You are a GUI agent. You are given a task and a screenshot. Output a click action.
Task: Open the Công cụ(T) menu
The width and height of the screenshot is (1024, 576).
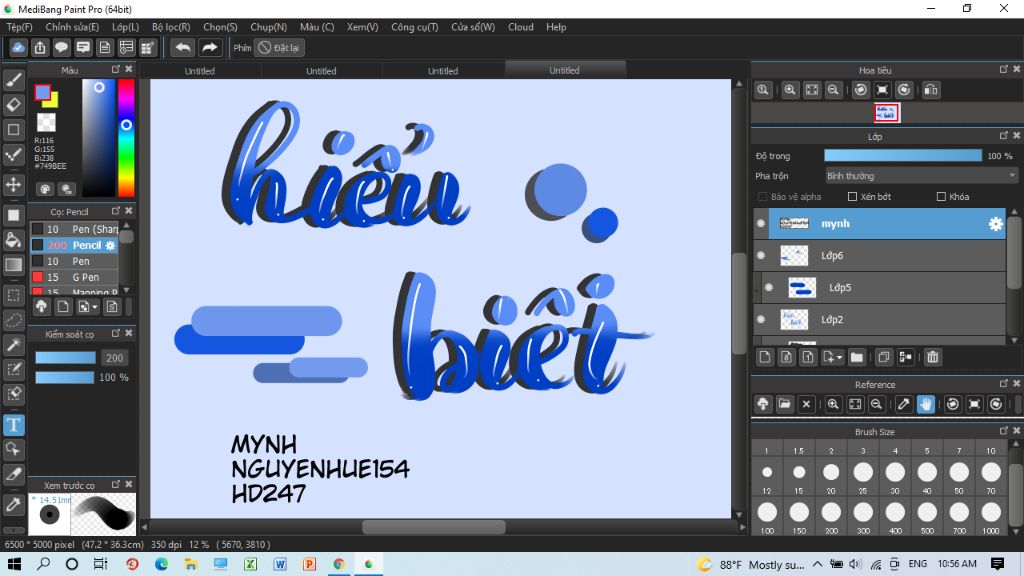pyautogui.click(x=414, y=27)
